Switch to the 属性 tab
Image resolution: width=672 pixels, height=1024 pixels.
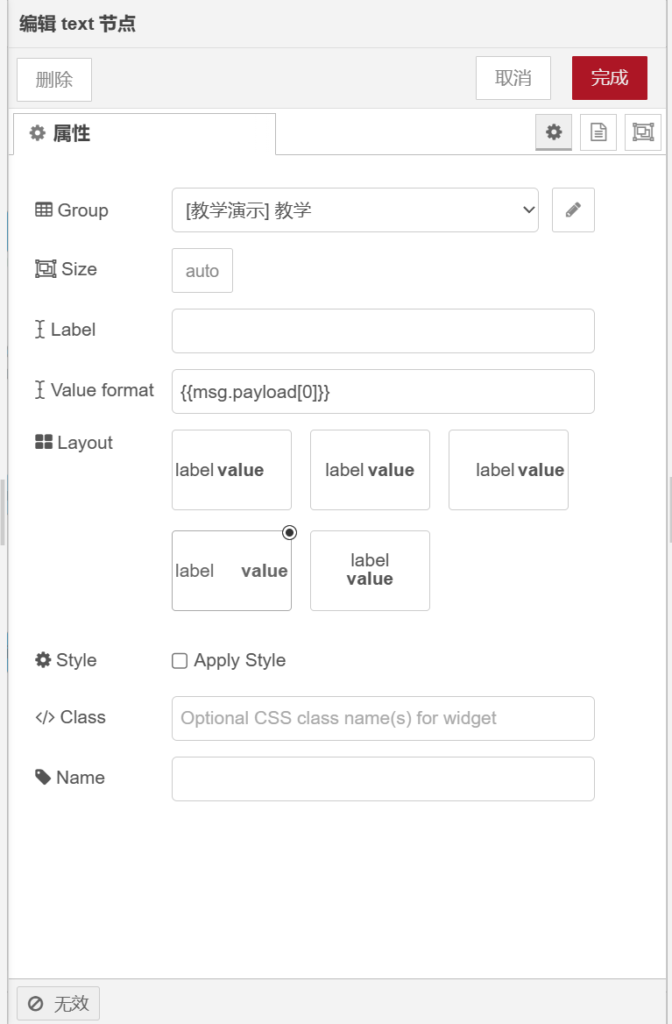click(x=143, y=134)
